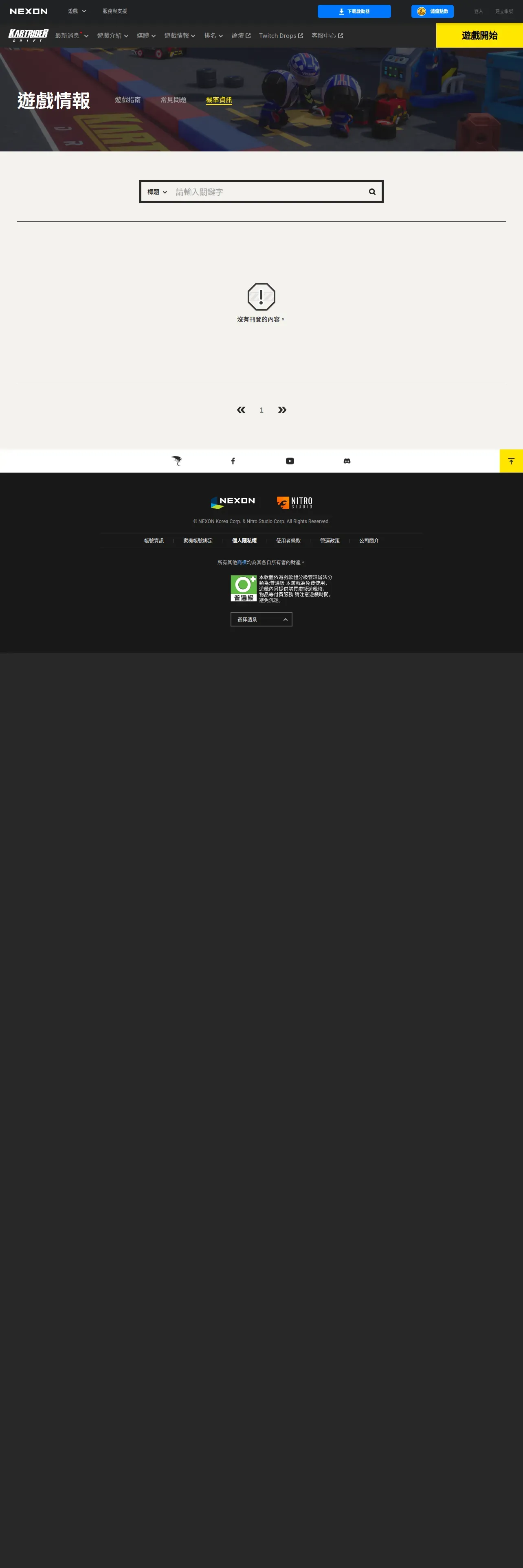
Task: Click the 遊戲情報 page heading
Action: [54, 101]
